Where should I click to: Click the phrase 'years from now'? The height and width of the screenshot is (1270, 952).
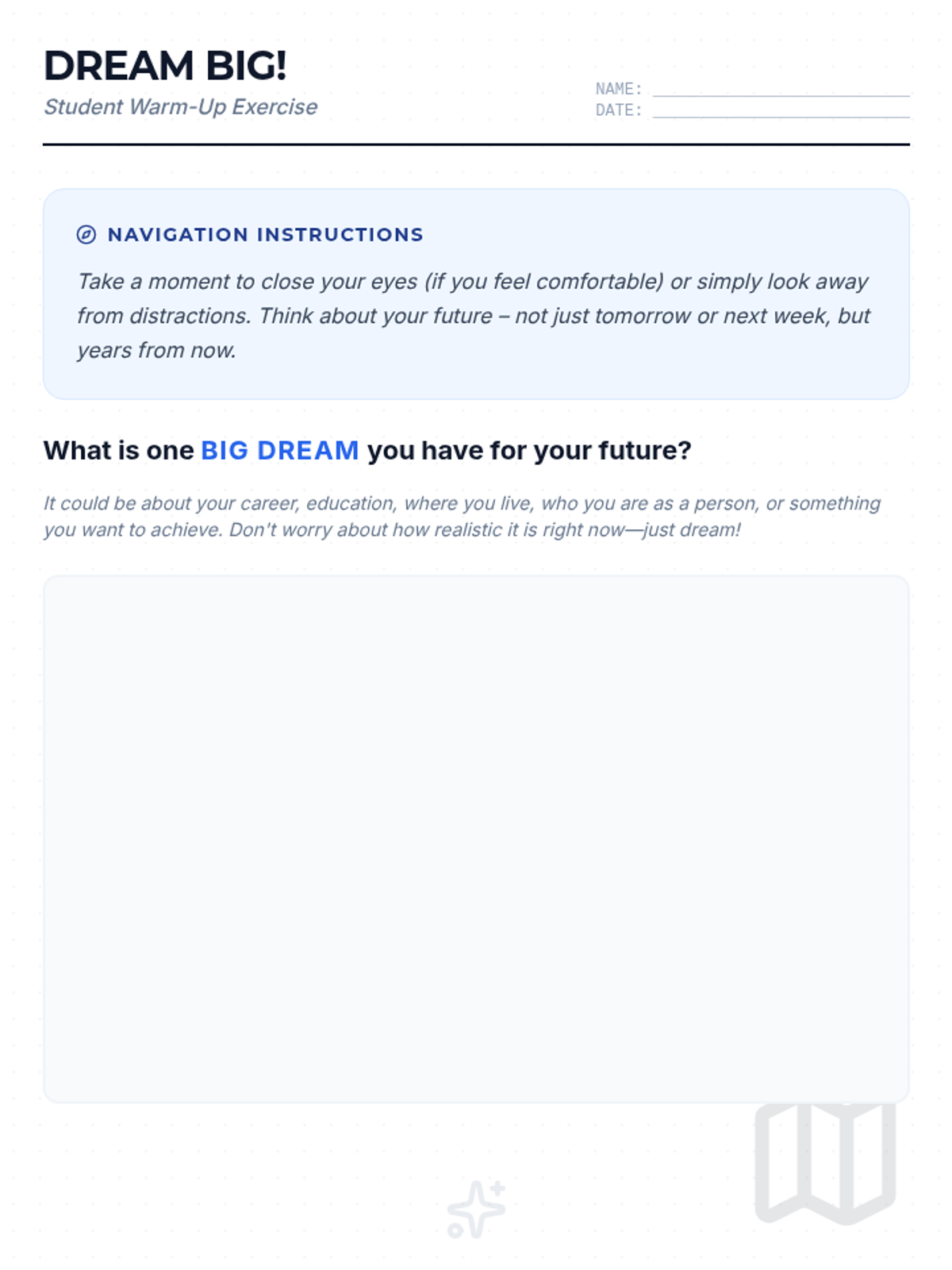point(156,350)
